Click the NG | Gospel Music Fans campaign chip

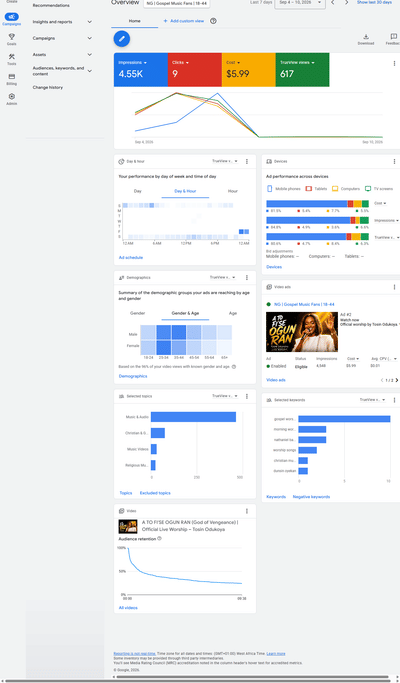(177, 3)
